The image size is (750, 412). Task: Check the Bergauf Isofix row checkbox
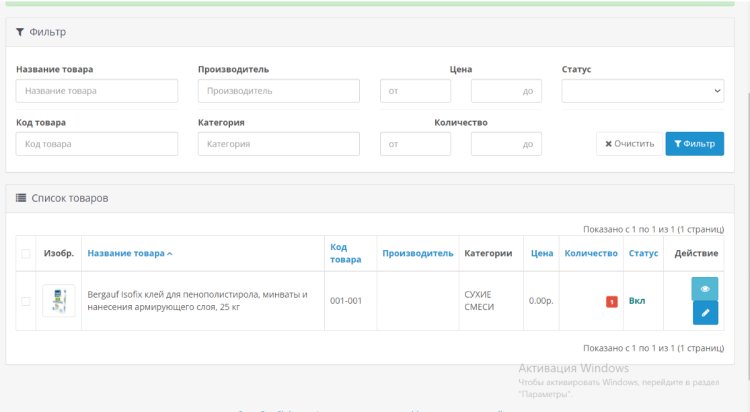26,301
